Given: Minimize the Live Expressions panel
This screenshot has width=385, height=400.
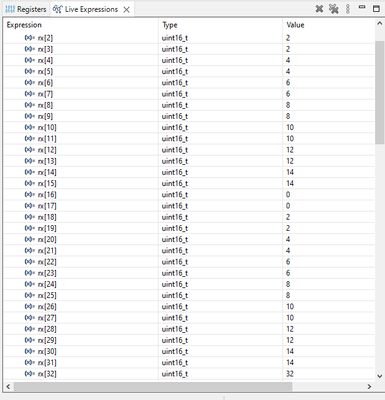Looking at the screenshot, I should (x=362, y=7).
